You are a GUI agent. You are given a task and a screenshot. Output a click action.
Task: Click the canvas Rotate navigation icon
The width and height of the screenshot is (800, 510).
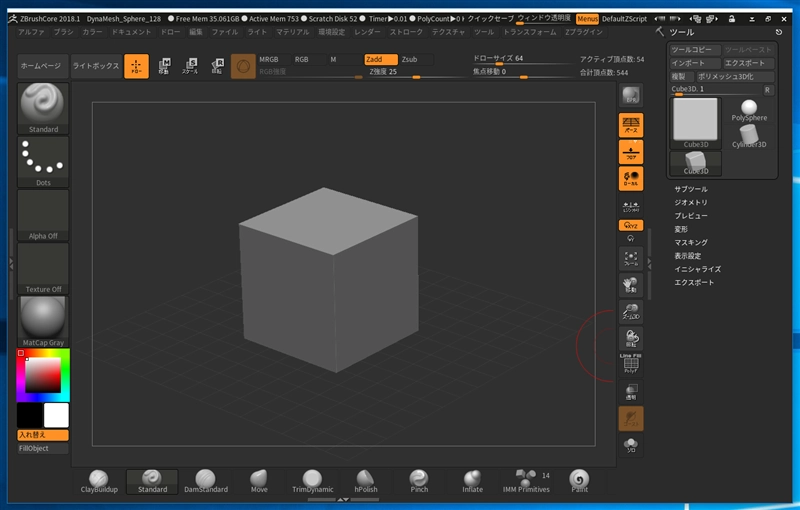pos(631,338)
